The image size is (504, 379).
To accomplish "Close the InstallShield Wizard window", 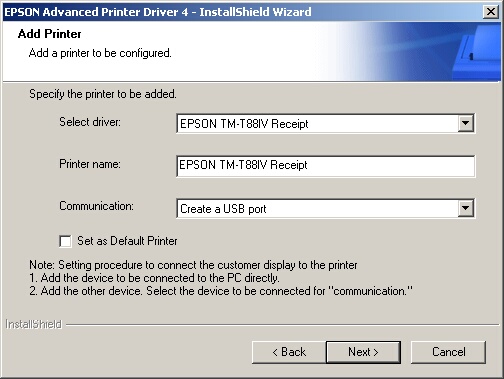I will [491, 12].
